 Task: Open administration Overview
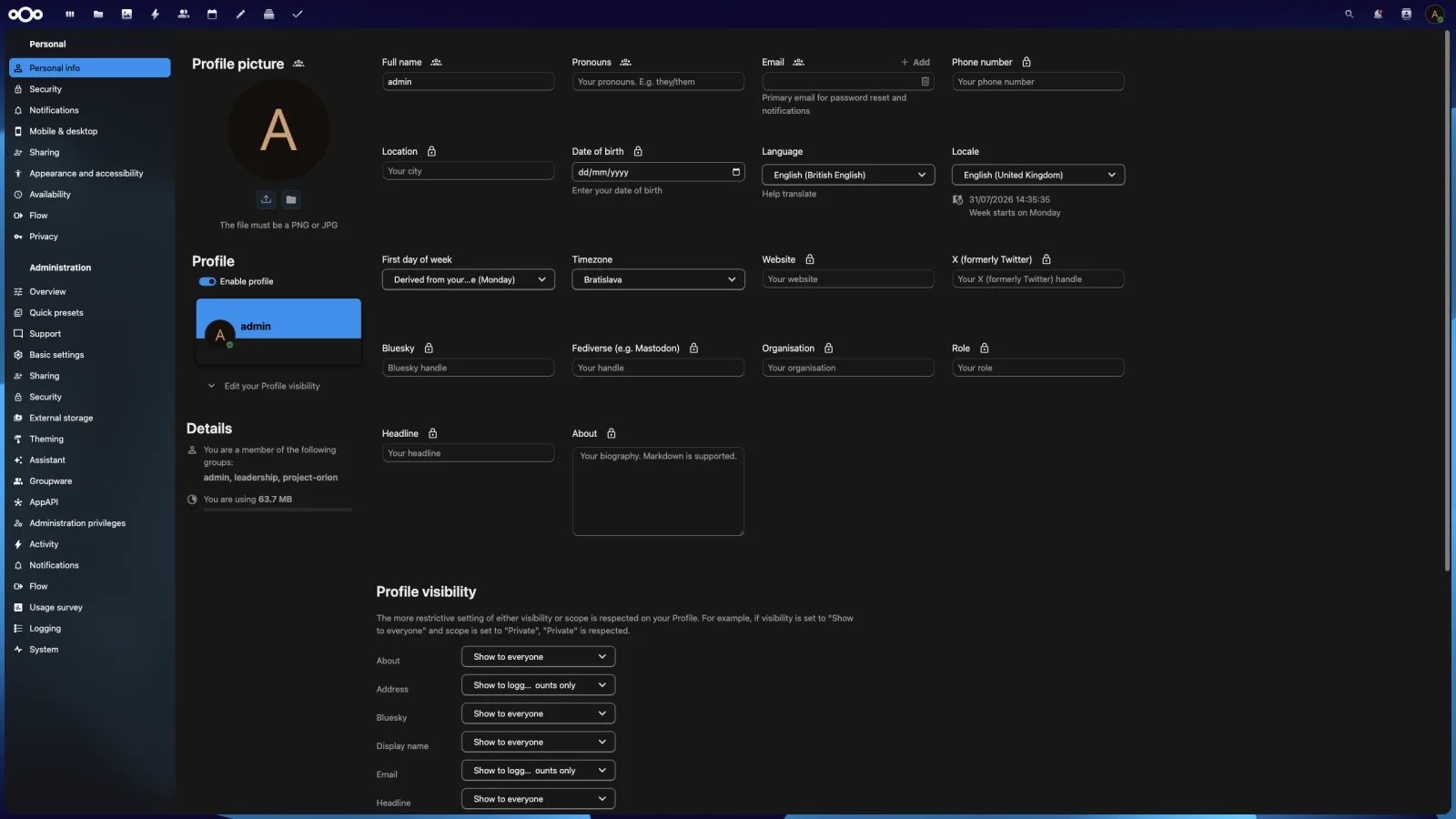tap(89, 291)
